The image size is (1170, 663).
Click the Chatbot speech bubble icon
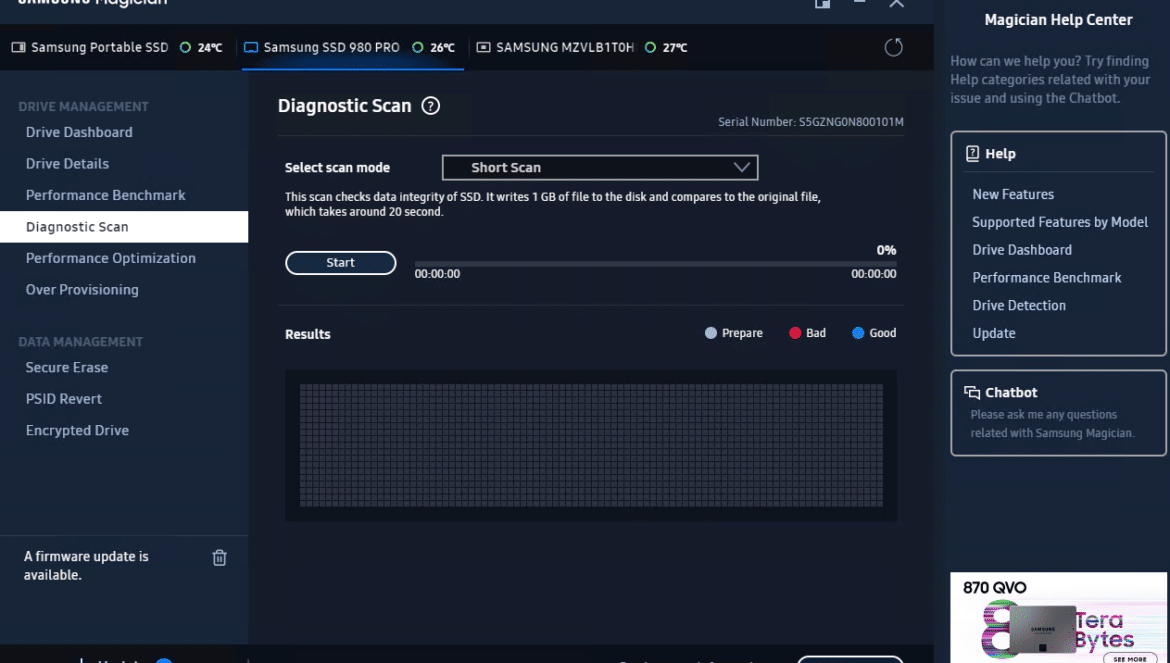pos(972,392)
